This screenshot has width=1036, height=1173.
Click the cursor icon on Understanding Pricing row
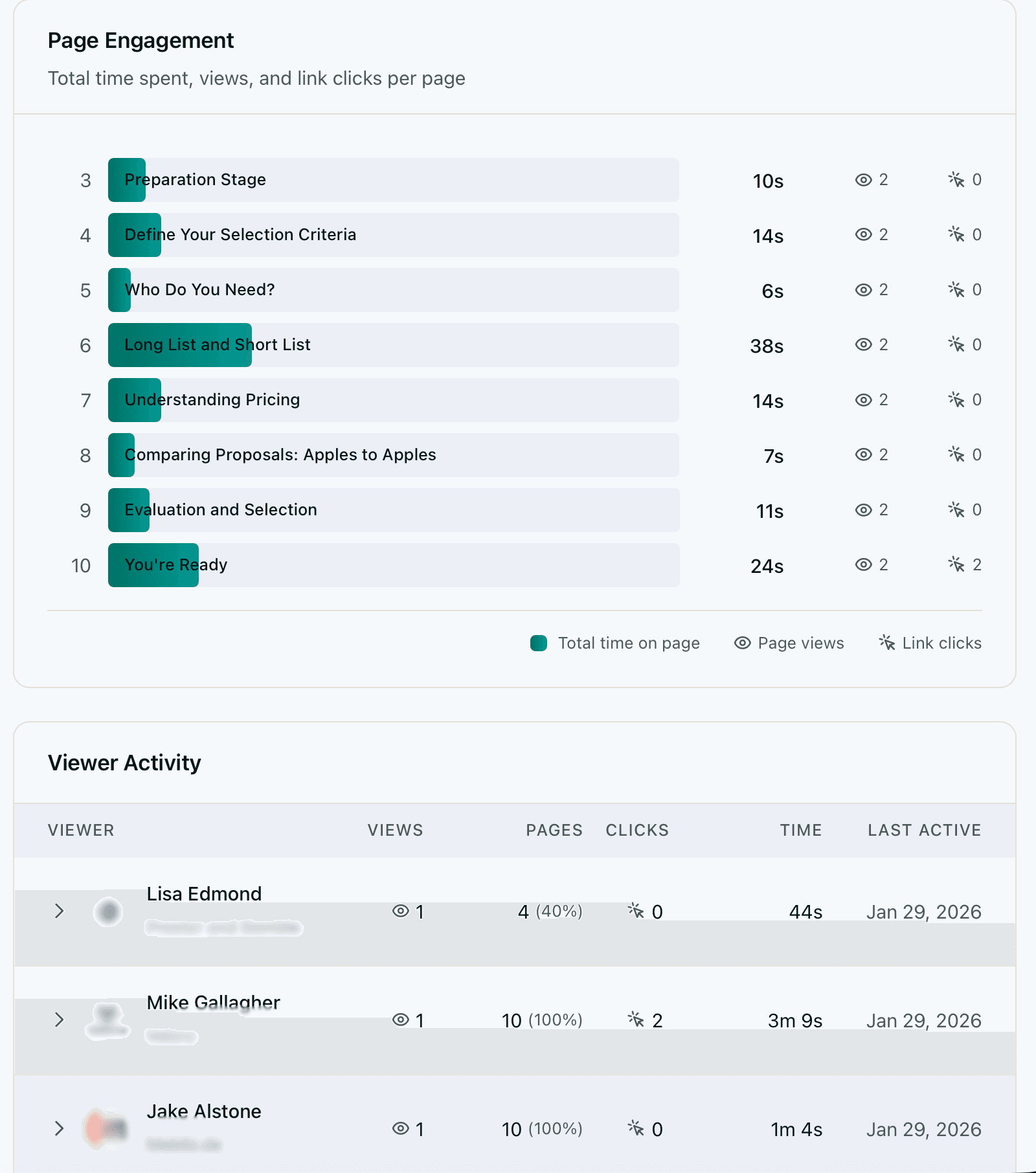(x=957, y=399)
